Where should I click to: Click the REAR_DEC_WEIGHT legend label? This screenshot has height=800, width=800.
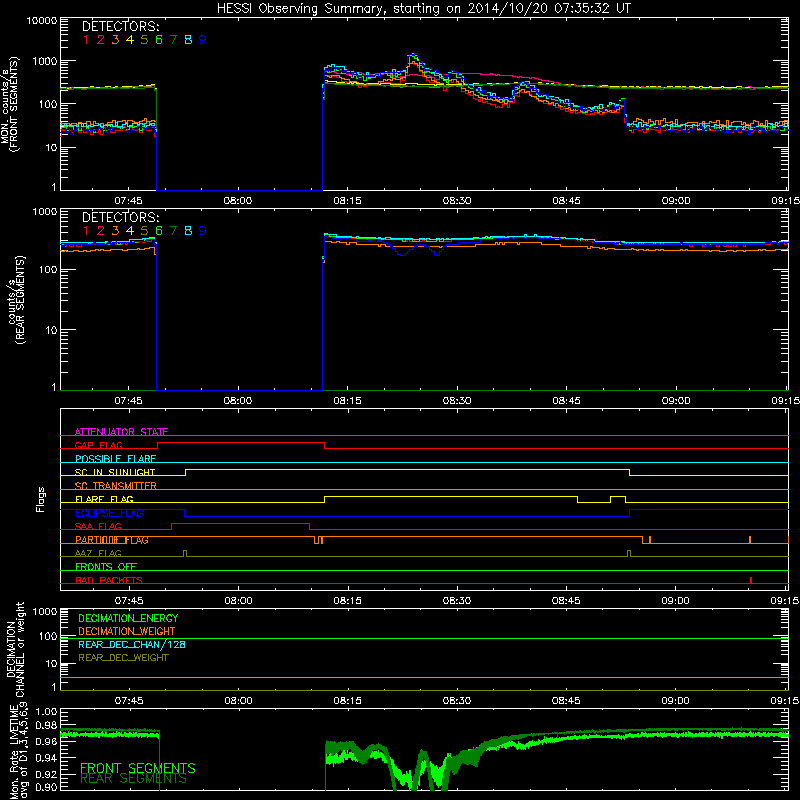click(x=123, y=658)
